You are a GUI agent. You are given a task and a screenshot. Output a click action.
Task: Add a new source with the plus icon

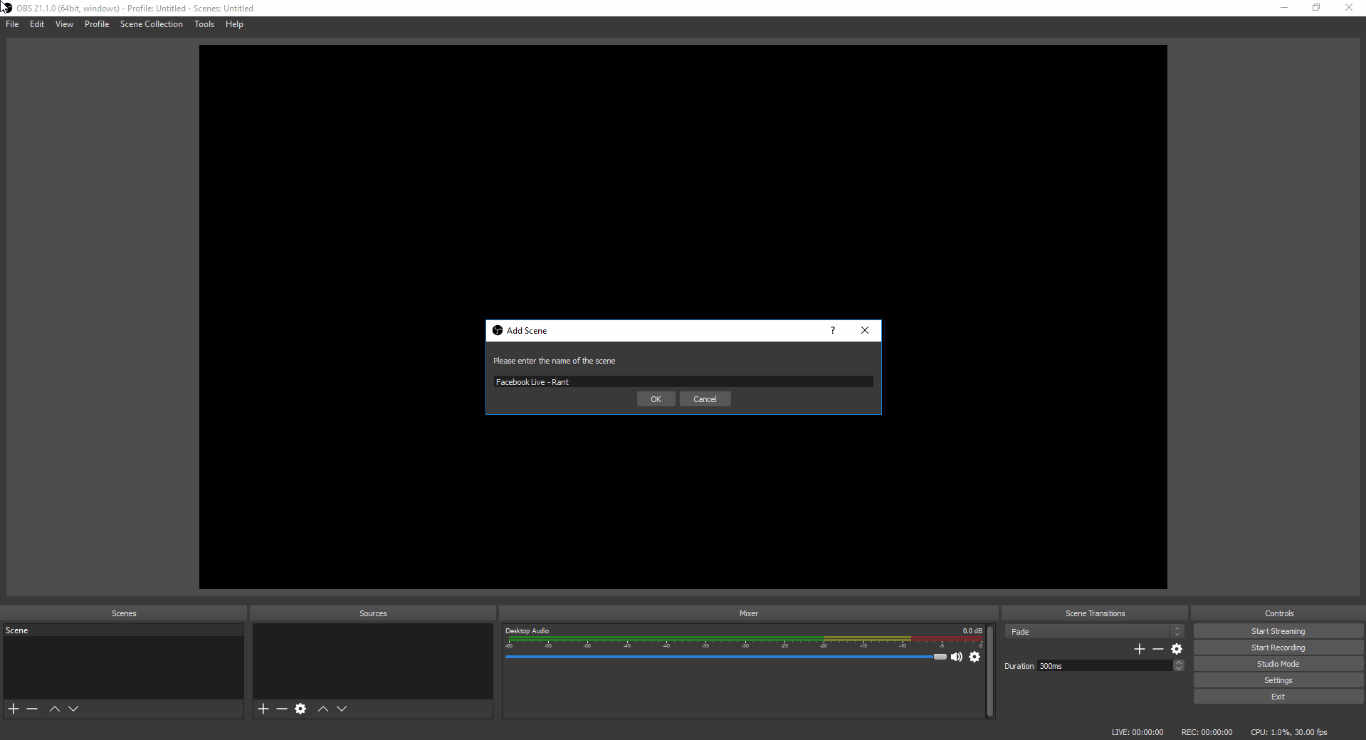(263, 708)
